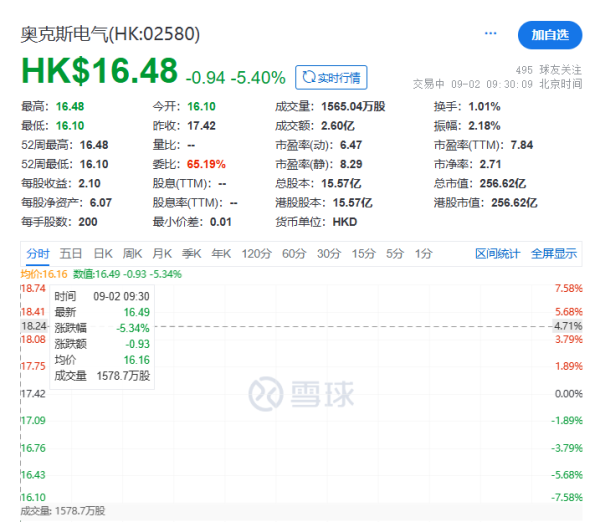Click chart axis label 18.74
Image resolution: width=600 pixels, height=522 pixels.
(33, 288)
